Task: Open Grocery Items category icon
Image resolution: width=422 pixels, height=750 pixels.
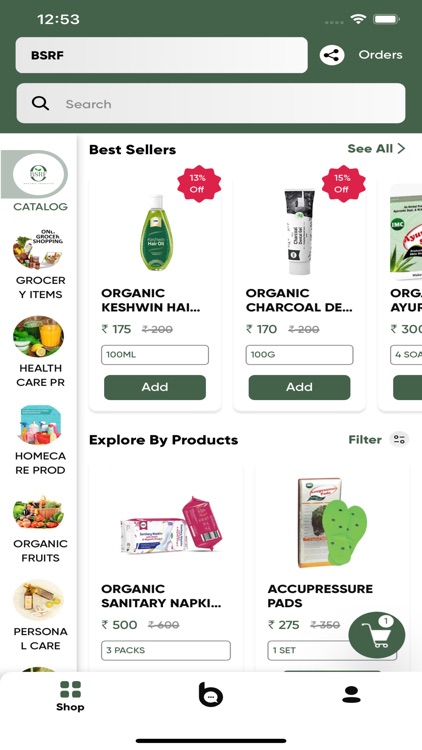Action: 38,249
